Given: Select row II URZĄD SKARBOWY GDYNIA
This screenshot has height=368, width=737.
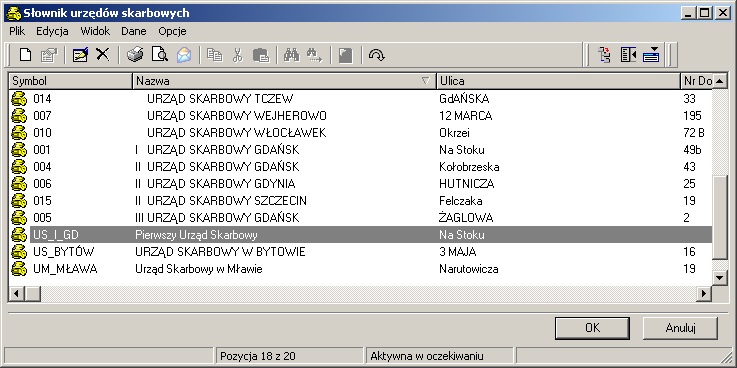Looking at the screenshot, I should 361,184.
